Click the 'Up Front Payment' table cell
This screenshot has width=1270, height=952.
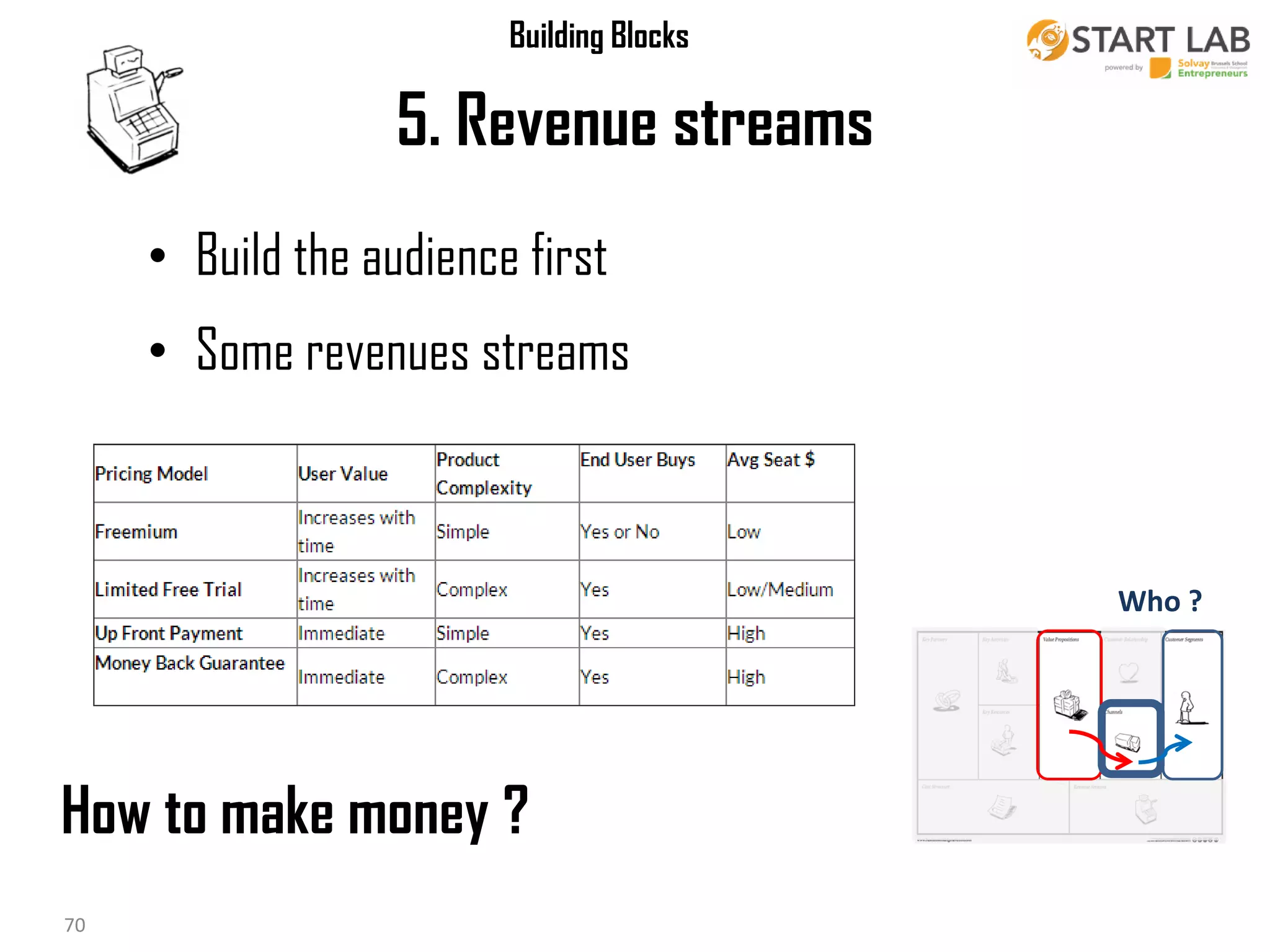[x=195, y=633]
